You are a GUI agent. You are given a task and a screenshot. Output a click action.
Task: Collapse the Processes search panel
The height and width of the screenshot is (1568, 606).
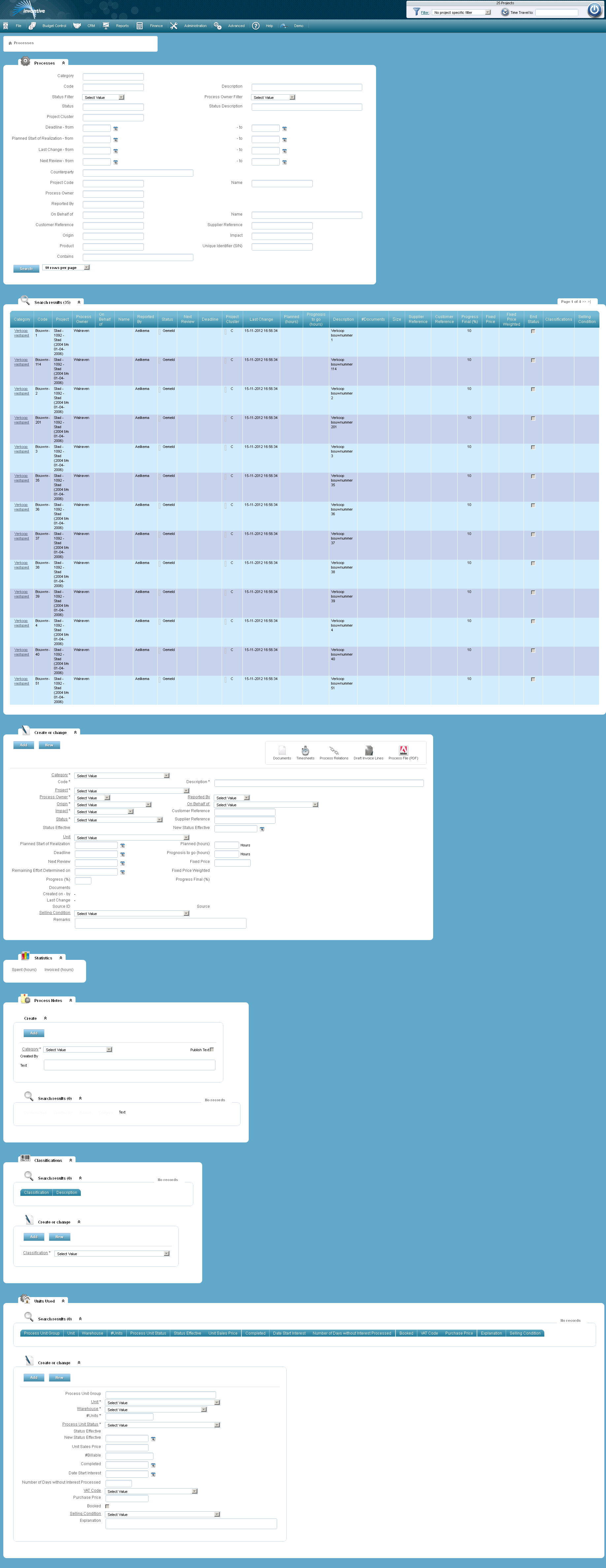click(63, 63)
